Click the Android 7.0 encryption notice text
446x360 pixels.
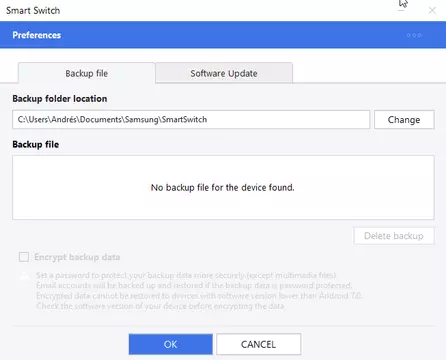(199, 296)
